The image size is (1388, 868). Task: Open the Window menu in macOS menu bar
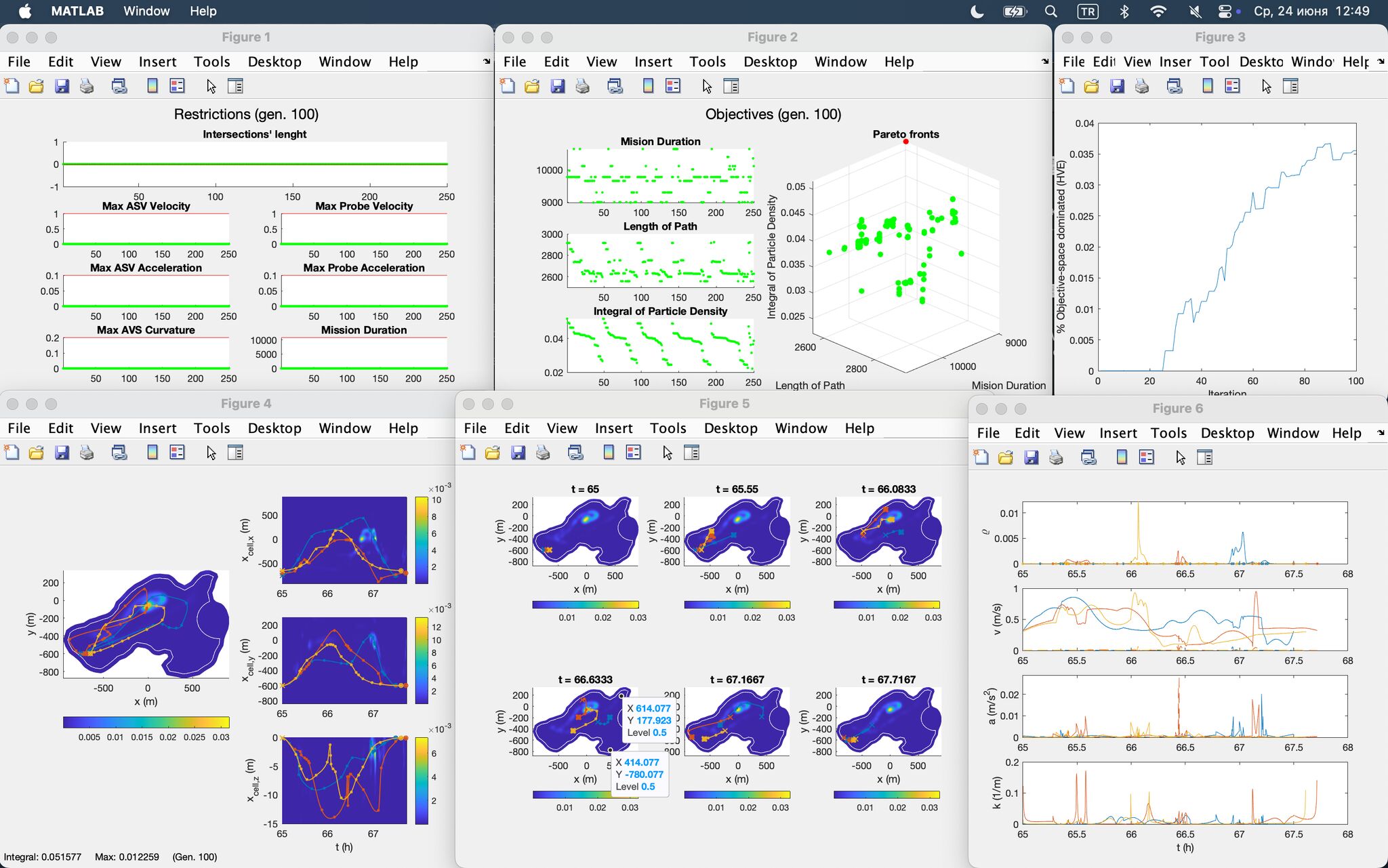point(146,11)
